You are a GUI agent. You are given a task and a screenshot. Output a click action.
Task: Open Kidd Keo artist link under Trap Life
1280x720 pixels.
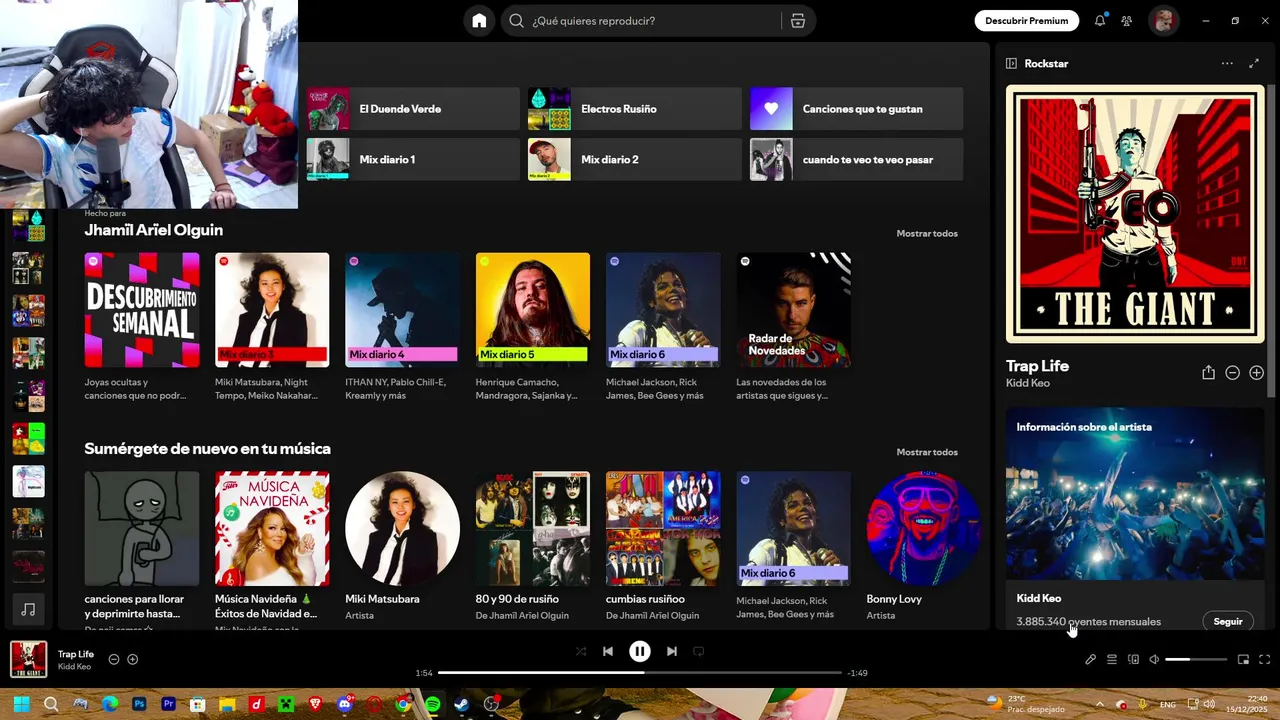(1028, 383)
